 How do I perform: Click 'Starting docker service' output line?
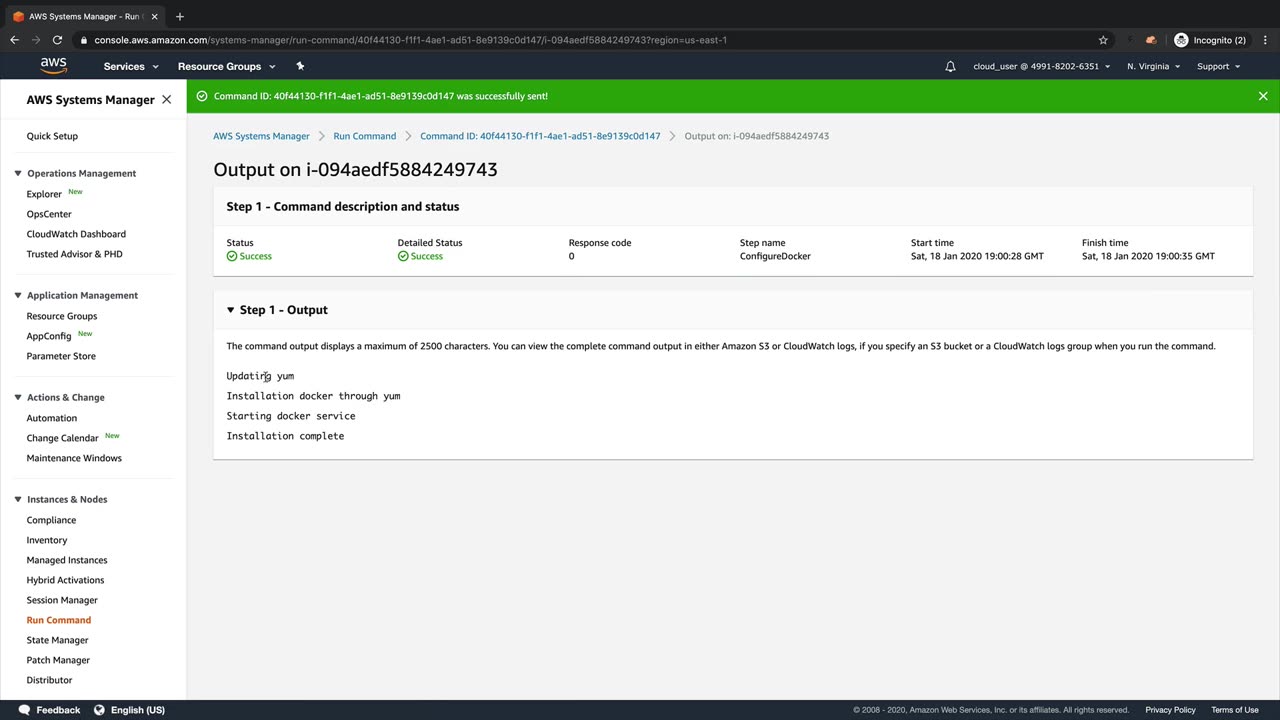tap(291, 416)
